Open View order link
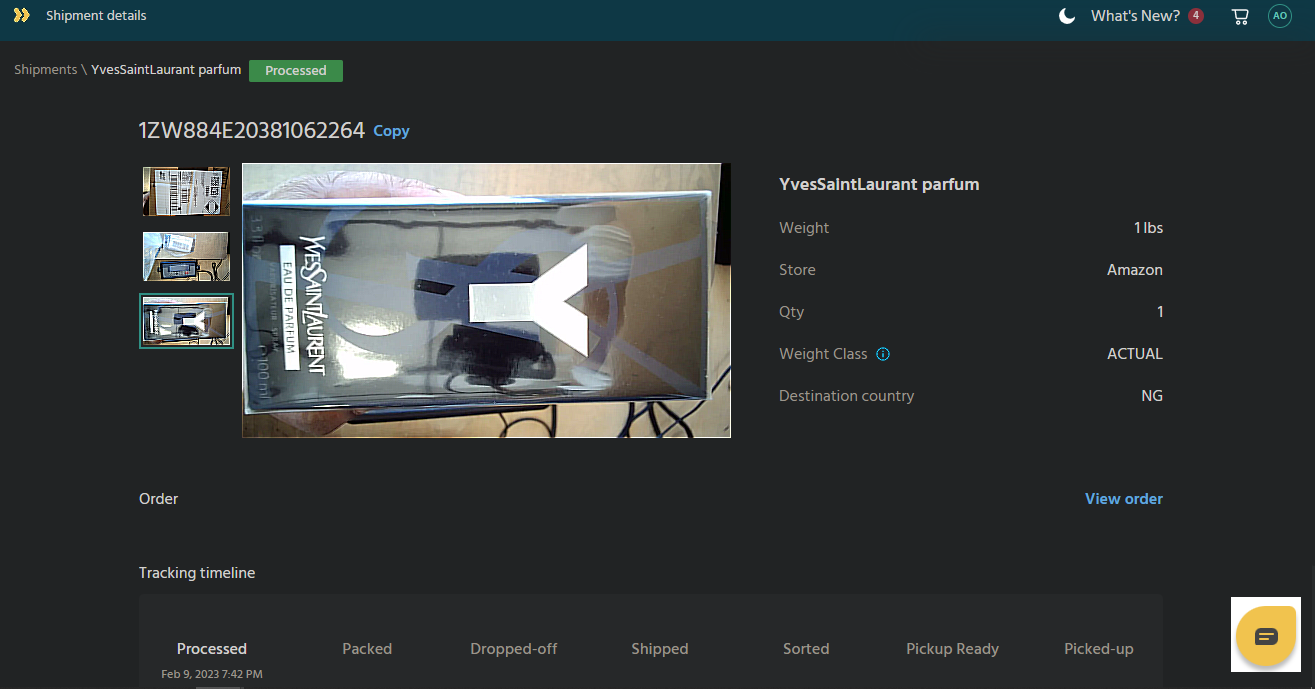This screenshot has height=689, width=1315. pos(1124,499)
